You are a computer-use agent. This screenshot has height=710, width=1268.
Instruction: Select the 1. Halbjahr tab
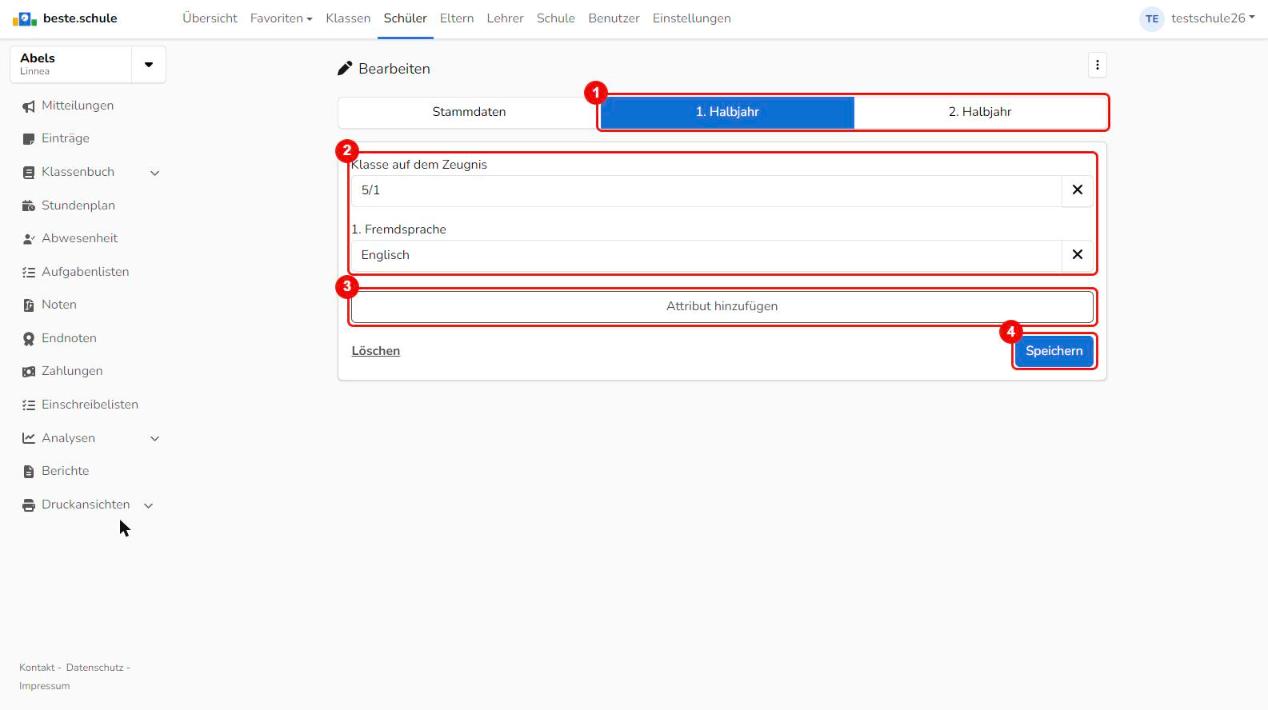click(727, 112)
